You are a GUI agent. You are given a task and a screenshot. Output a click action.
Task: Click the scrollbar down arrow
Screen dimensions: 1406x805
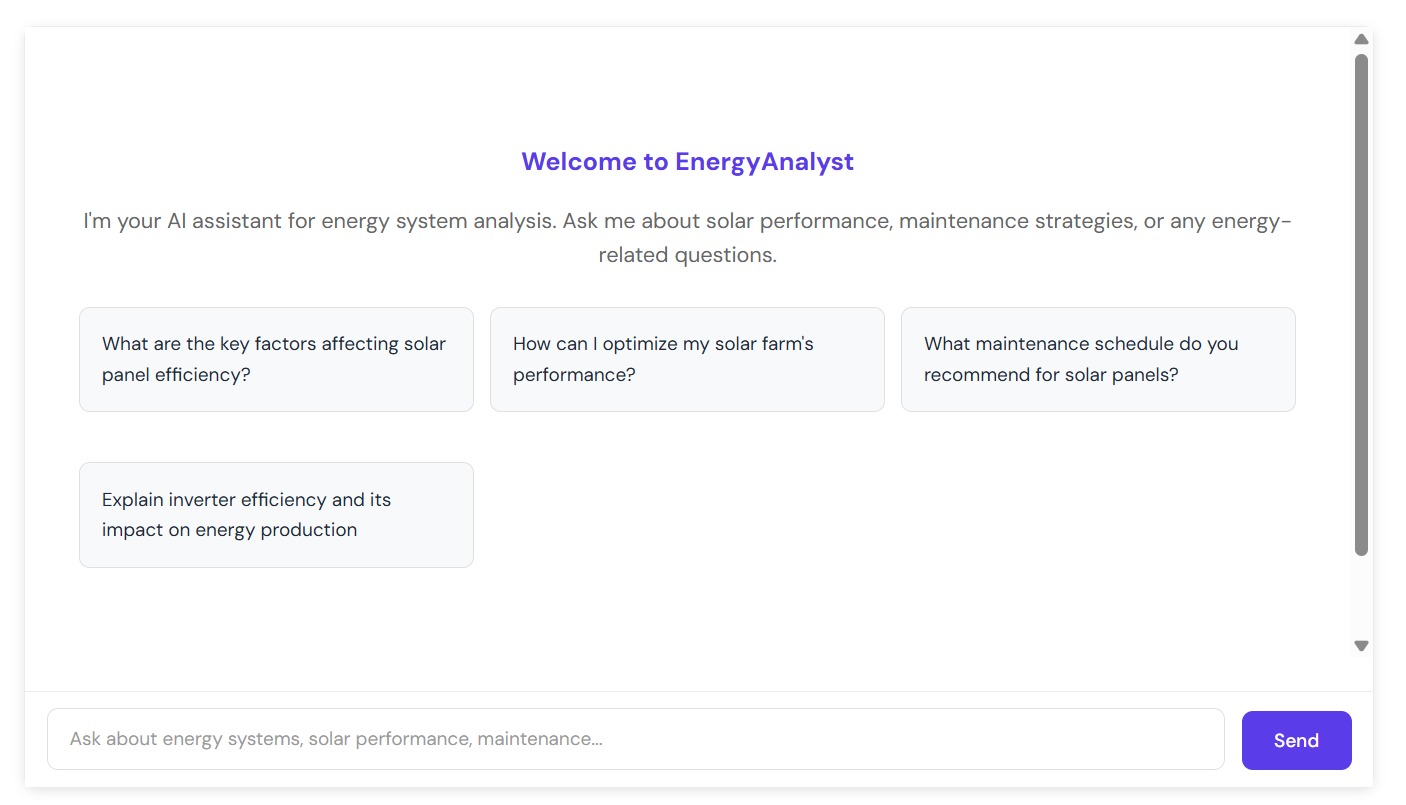[1361, 646]
